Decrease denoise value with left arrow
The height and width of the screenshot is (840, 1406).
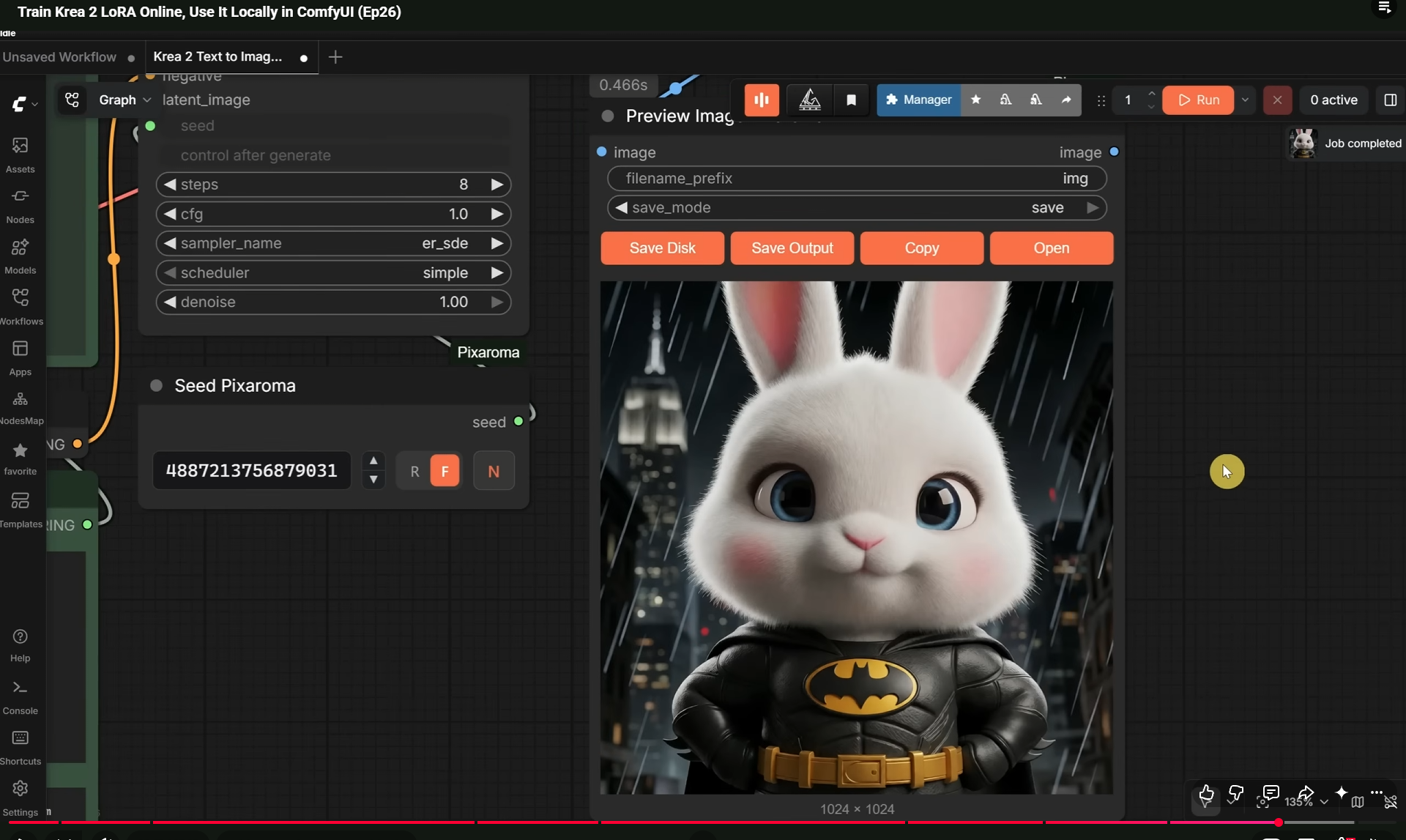(170, 302)
